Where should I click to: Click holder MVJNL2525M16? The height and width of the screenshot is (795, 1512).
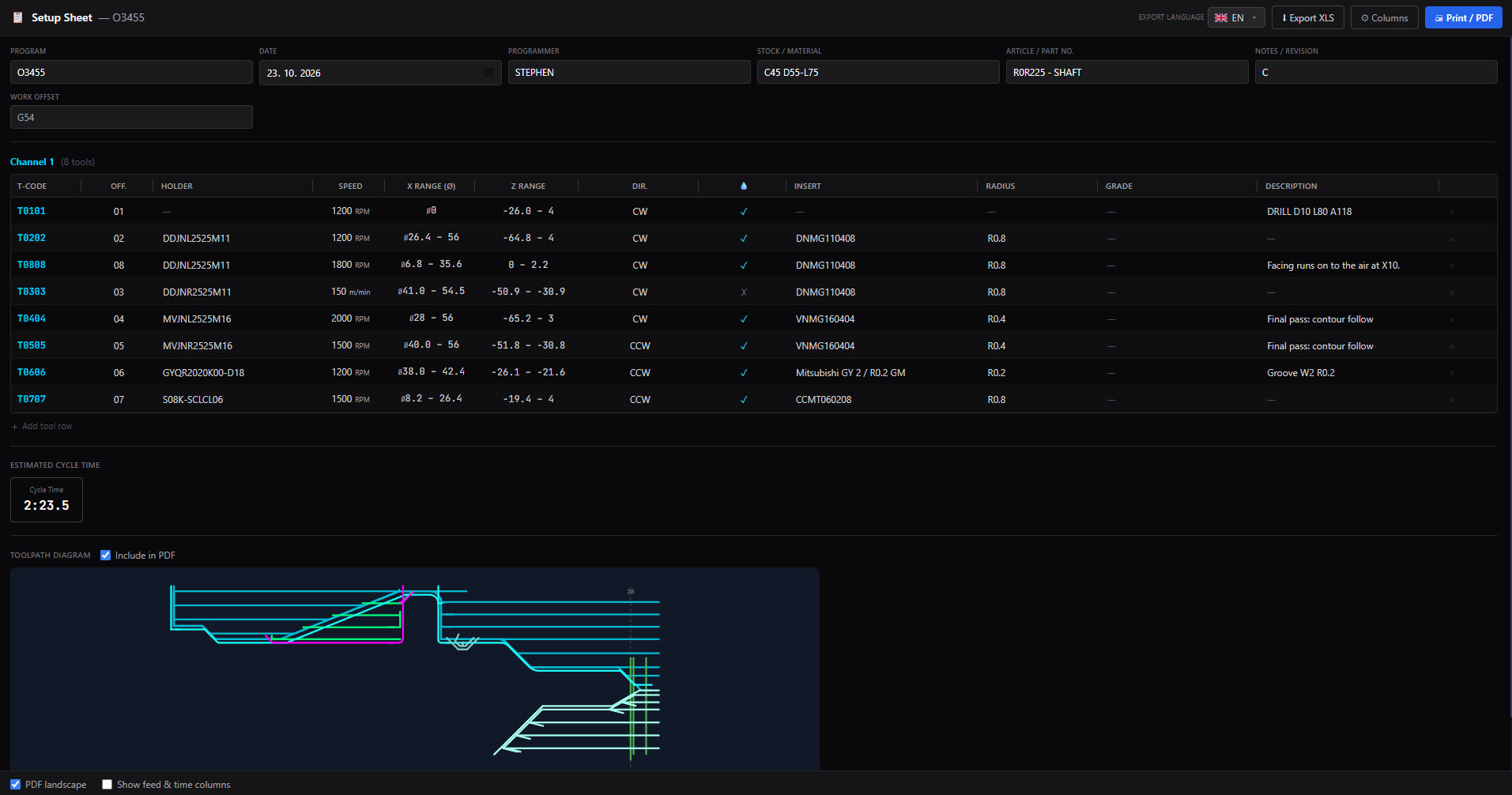click(197, 319)
